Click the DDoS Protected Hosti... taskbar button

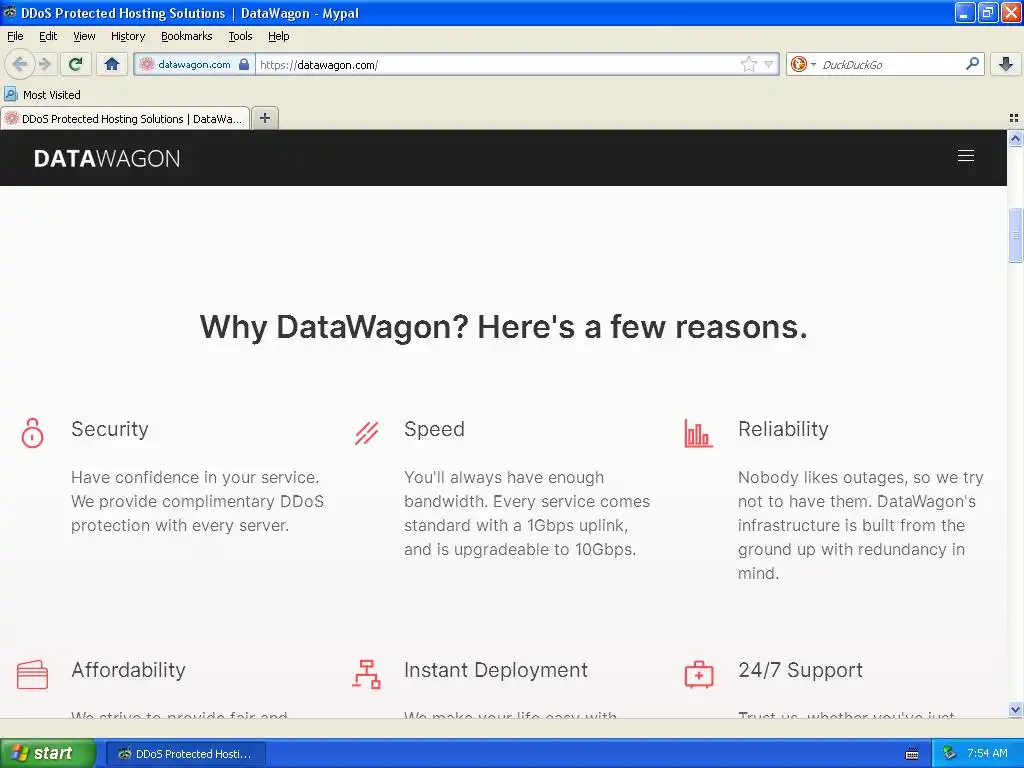(x=186, y=754)
